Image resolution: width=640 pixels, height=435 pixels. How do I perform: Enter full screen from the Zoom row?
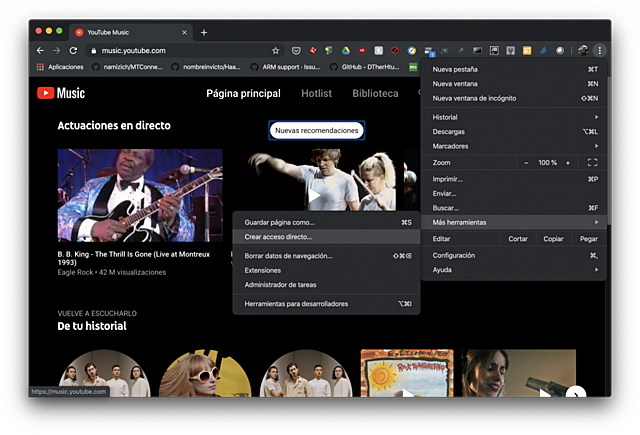click(592, 162)
